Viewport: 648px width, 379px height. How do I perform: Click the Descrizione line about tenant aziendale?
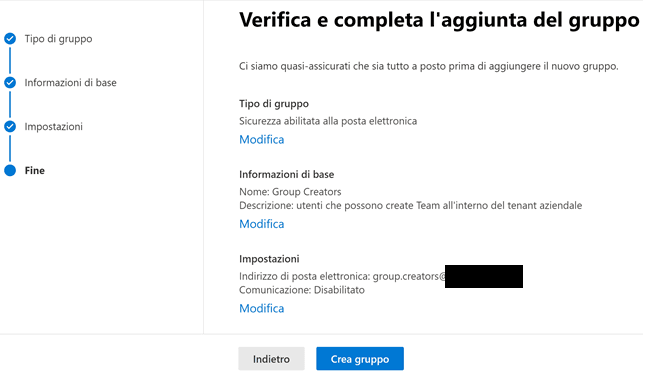[x=410, y=205]
